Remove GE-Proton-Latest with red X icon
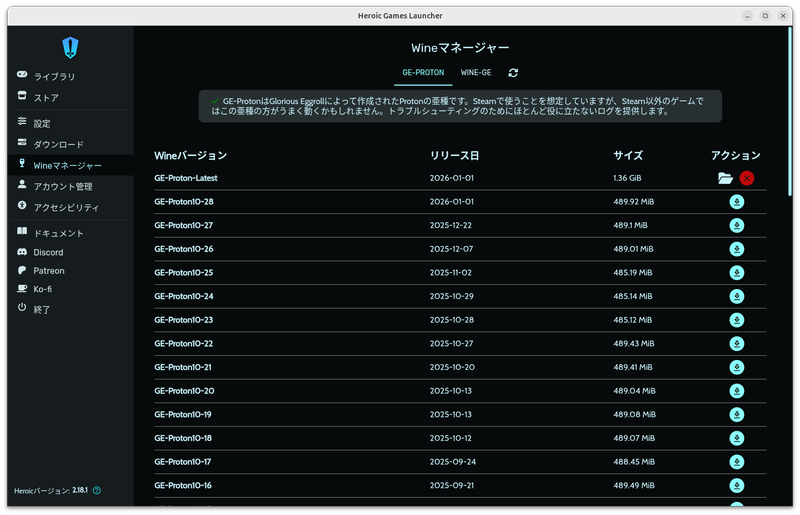 coord(746,178)
